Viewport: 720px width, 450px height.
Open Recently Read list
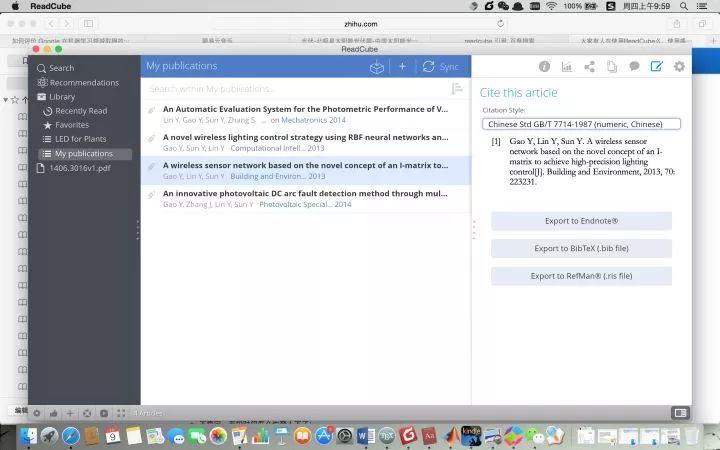click(75, 111)
